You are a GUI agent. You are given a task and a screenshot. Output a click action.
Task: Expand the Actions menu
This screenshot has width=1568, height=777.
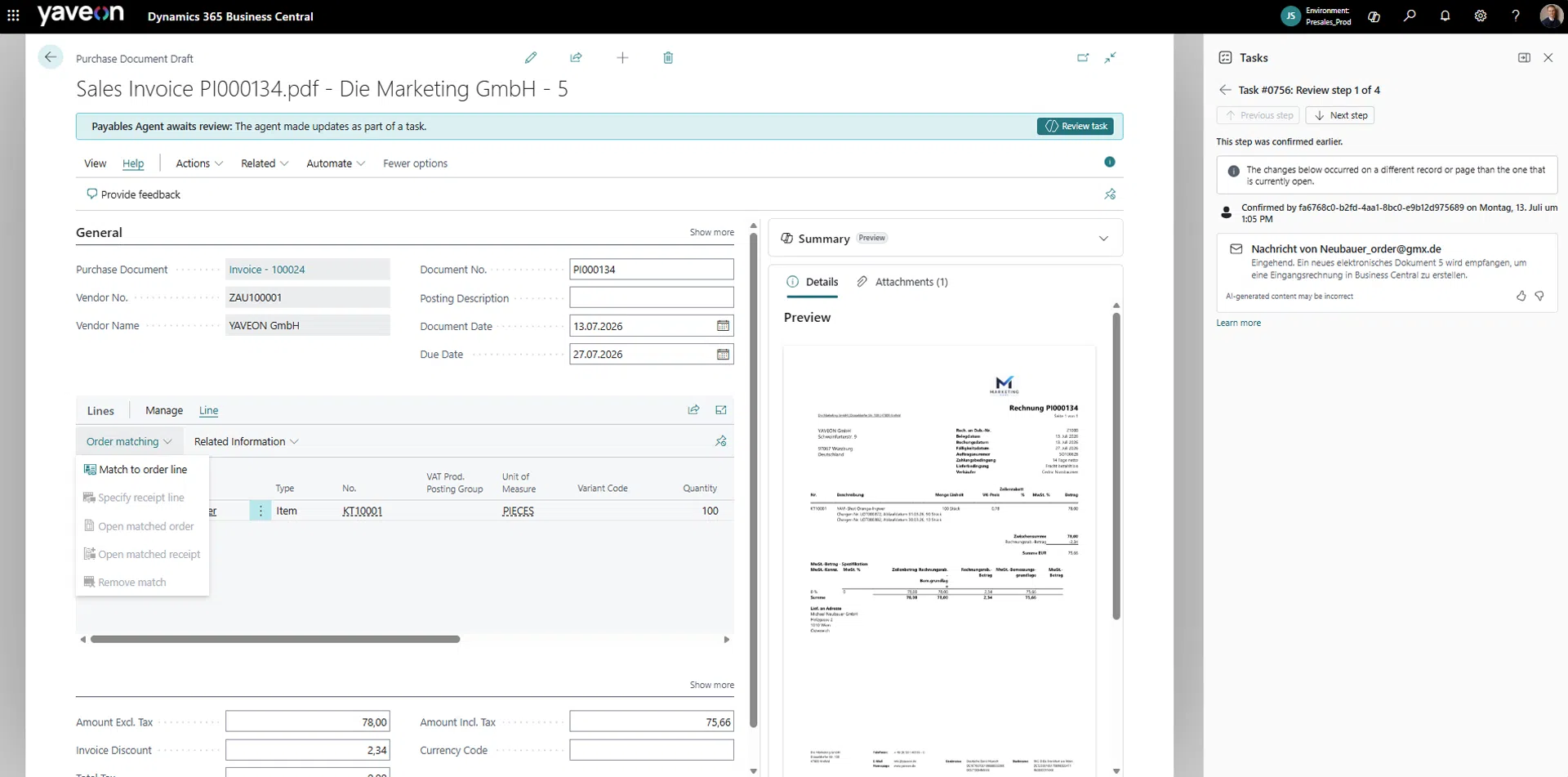199,163
